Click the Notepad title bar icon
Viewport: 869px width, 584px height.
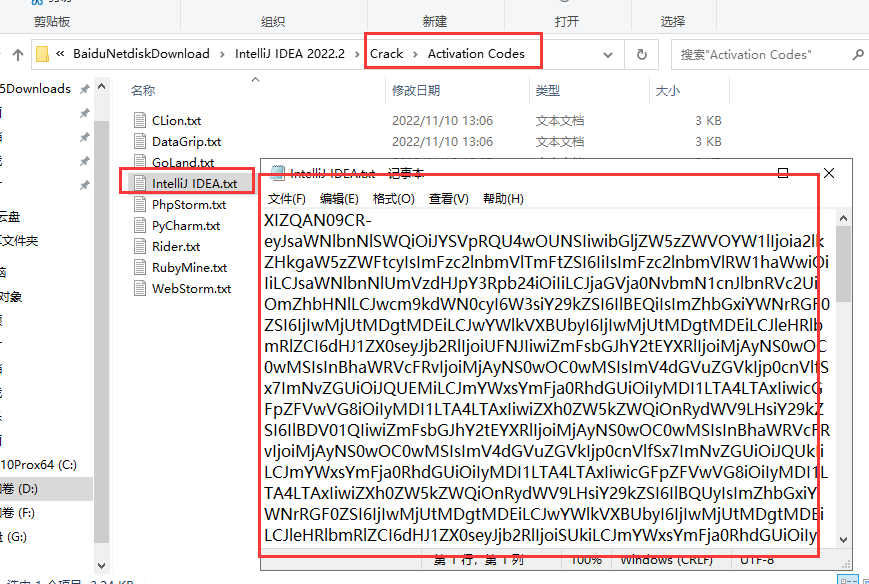(277, 173)
